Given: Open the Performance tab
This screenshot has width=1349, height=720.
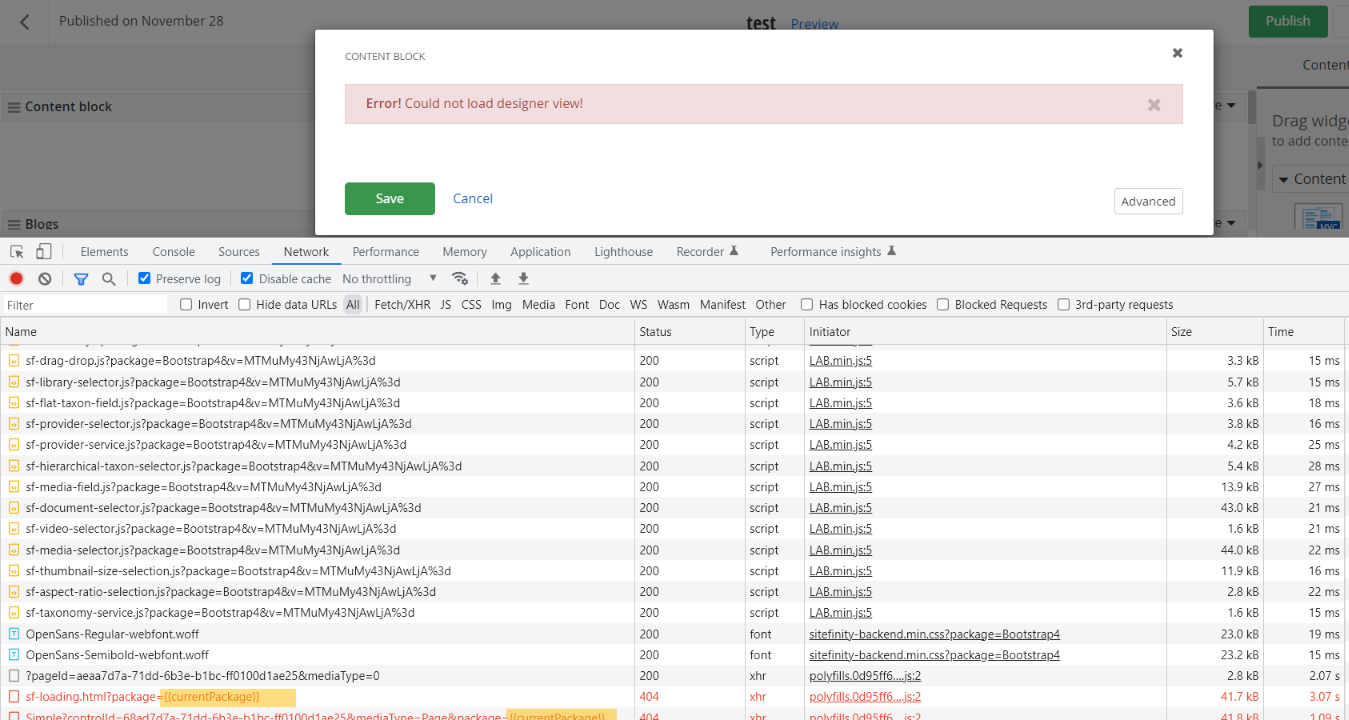Looking at the screenshot, I should click(386, 252).
